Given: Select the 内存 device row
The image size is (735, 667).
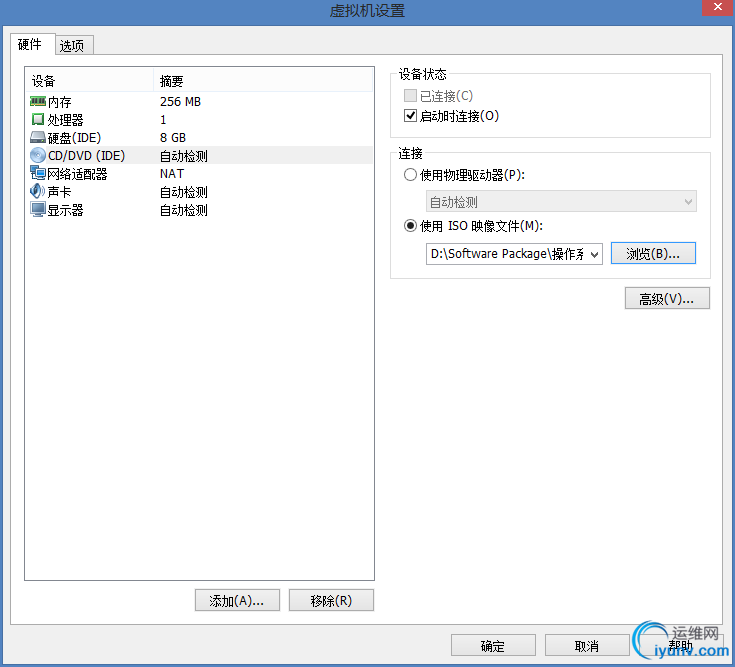Looking at the screenshot, I should [x=200, y=101].
